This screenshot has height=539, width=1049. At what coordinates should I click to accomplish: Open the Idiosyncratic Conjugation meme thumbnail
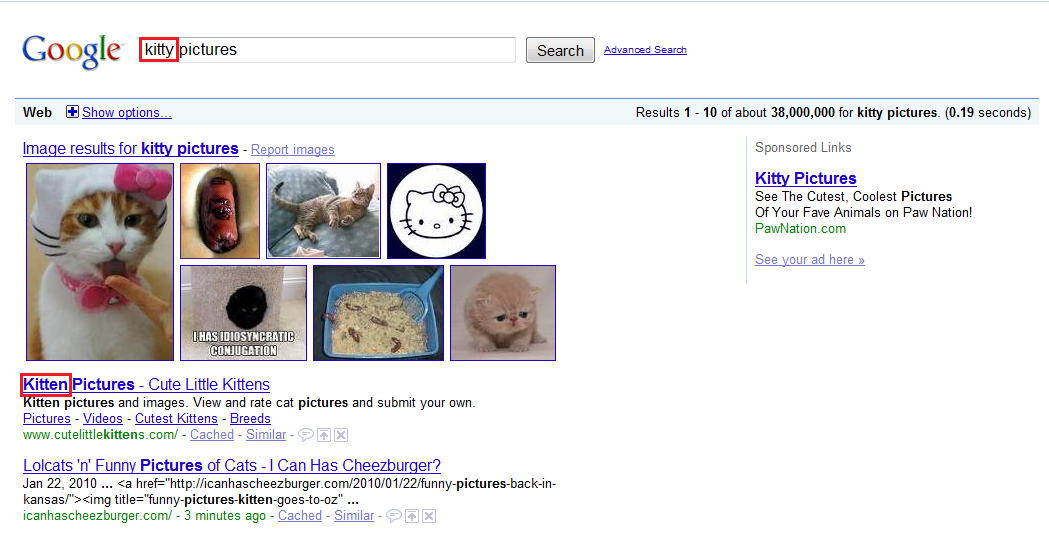coord(244,313)
